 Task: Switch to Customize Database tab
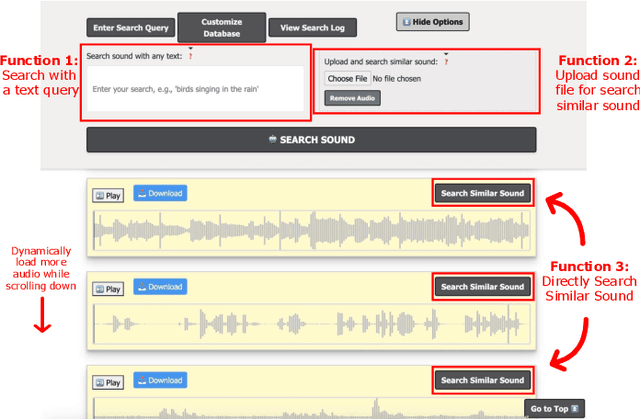click(x=222, y=28)
